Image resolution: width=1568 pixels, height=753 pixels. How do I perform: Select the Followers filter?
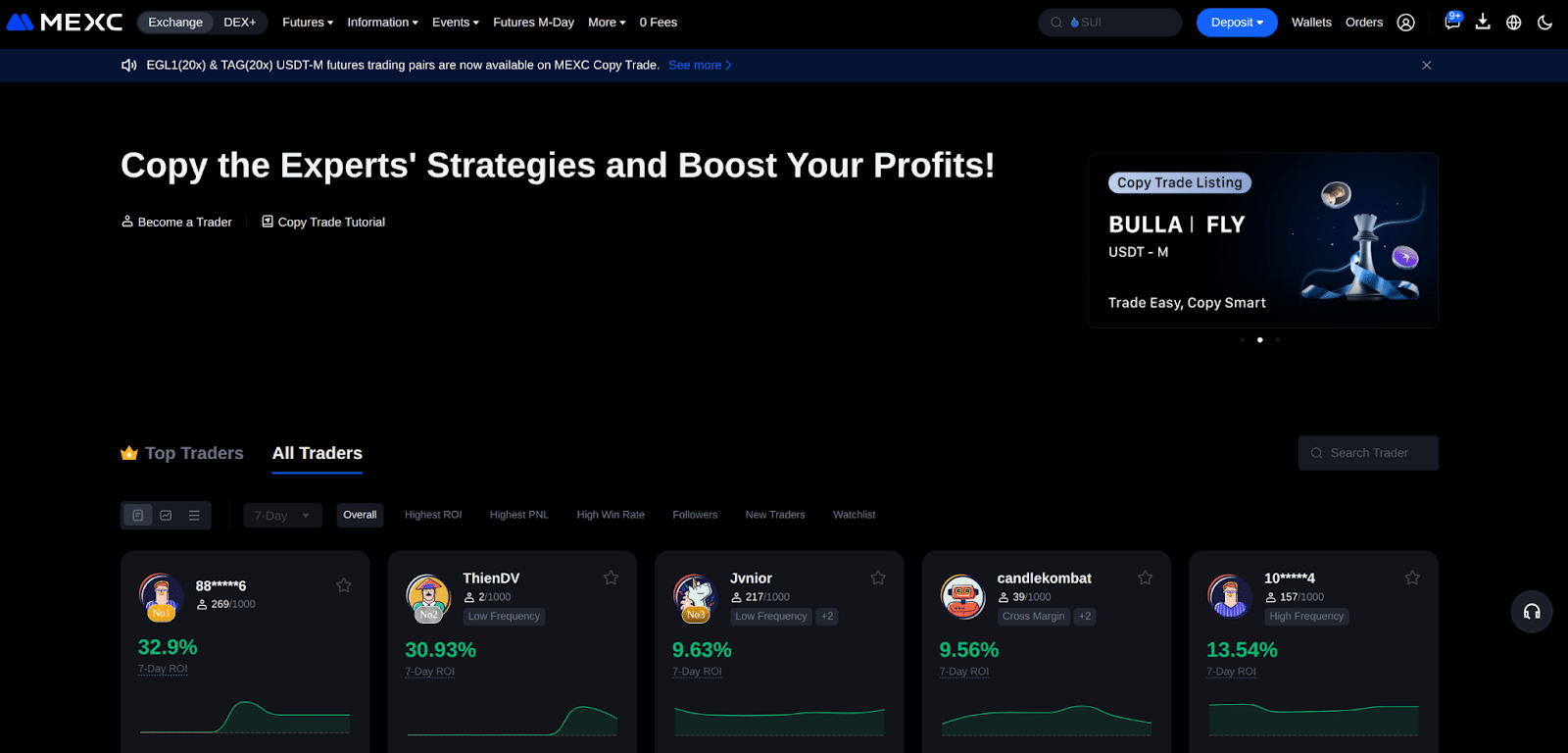click(x=695, y=515)
